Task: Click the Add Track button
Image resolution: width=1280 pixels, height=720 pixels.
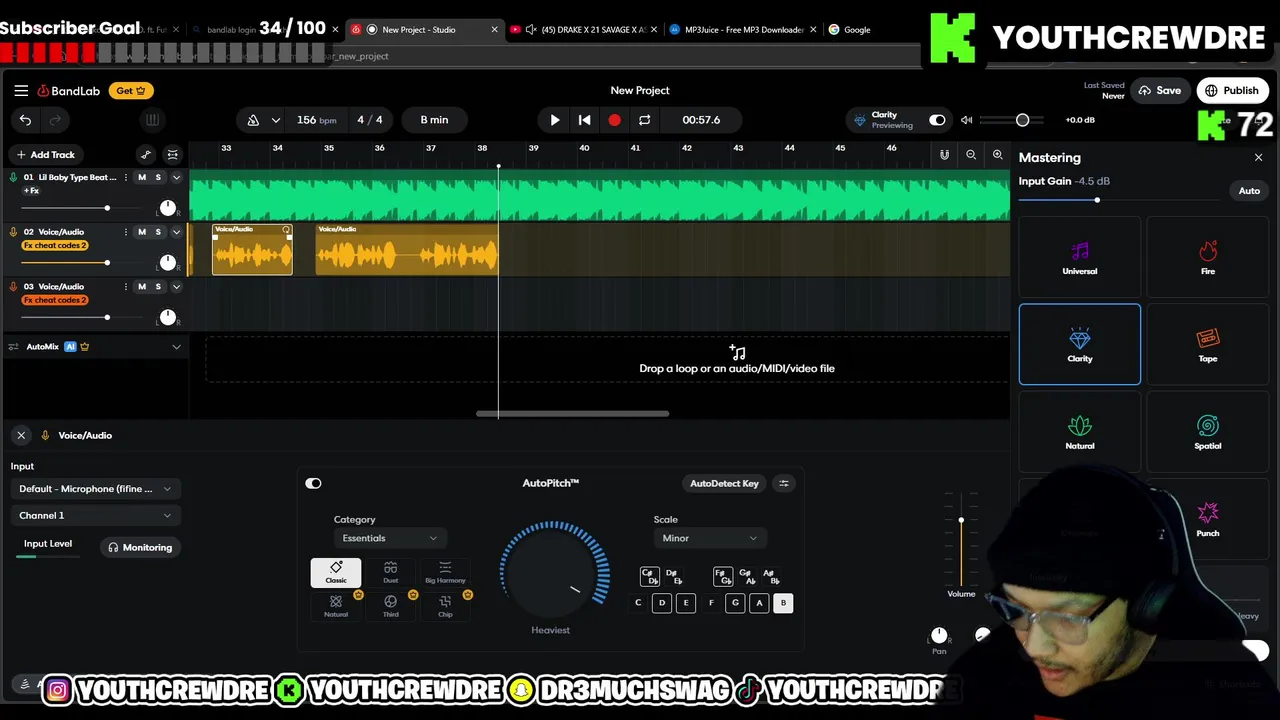Action: [45, 155]
